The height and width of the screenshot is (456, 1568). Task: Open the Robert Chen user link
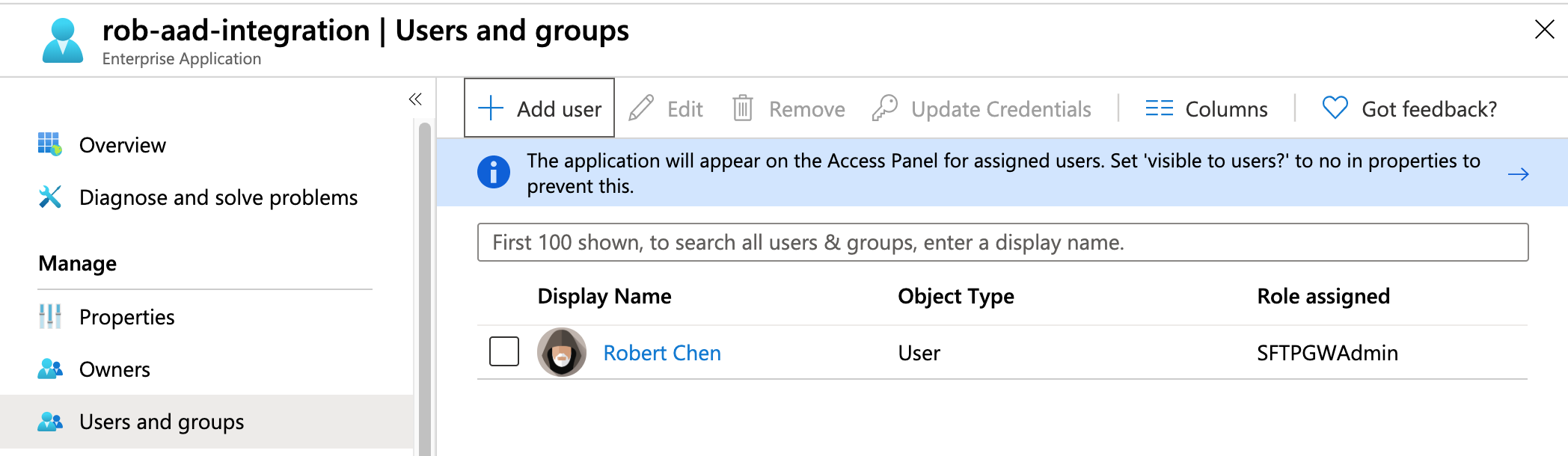pyautogui.click(x=662, y=353)
